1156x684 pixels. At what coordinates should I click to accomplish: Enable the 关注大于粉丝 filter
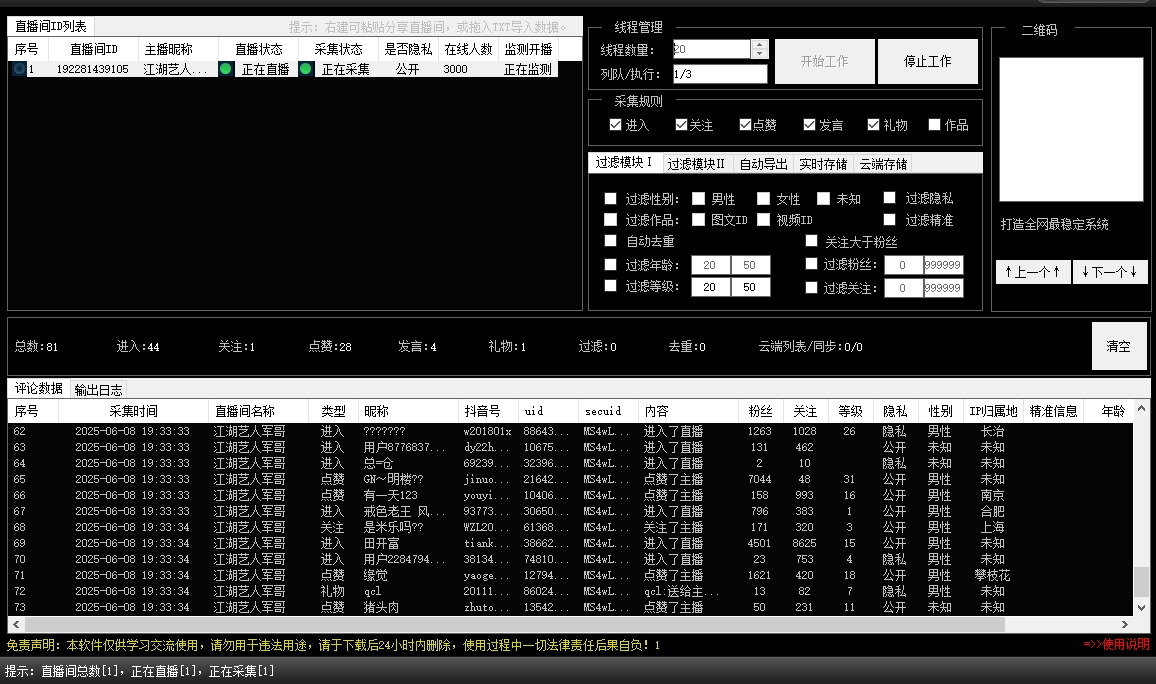click(x=811, y=241)
